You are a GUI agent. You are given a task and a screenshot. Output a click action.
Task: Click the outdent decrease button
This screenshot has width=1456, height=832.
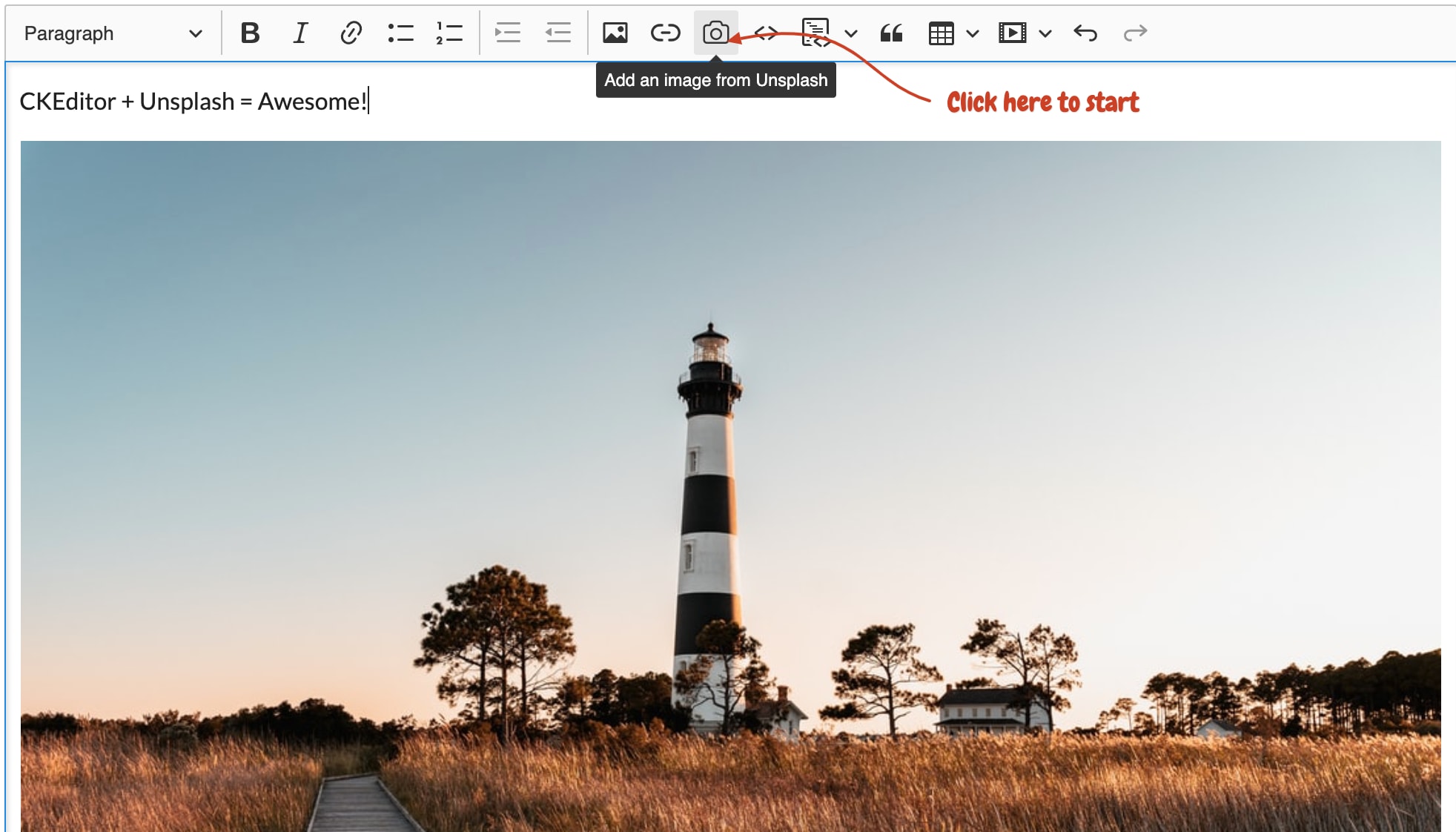click(x=557, y=32)
